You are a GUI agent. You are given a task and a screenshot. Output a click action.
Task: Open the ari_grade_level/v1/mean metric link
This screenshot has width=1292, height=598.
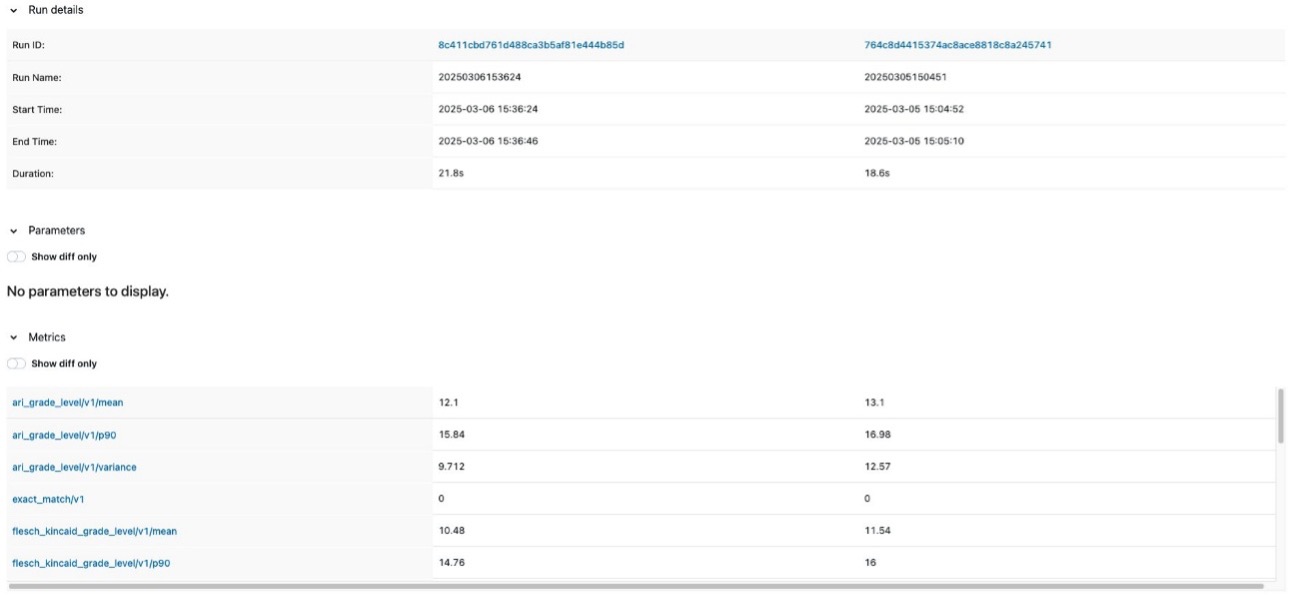click(67, 403)
